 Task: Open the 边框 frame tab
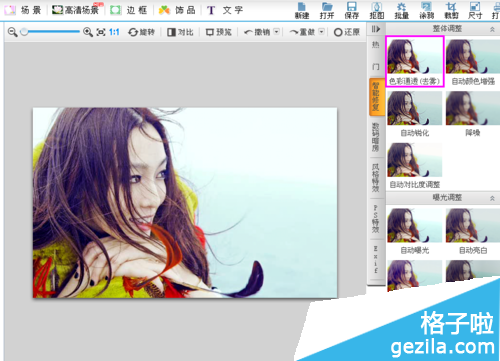129,10
